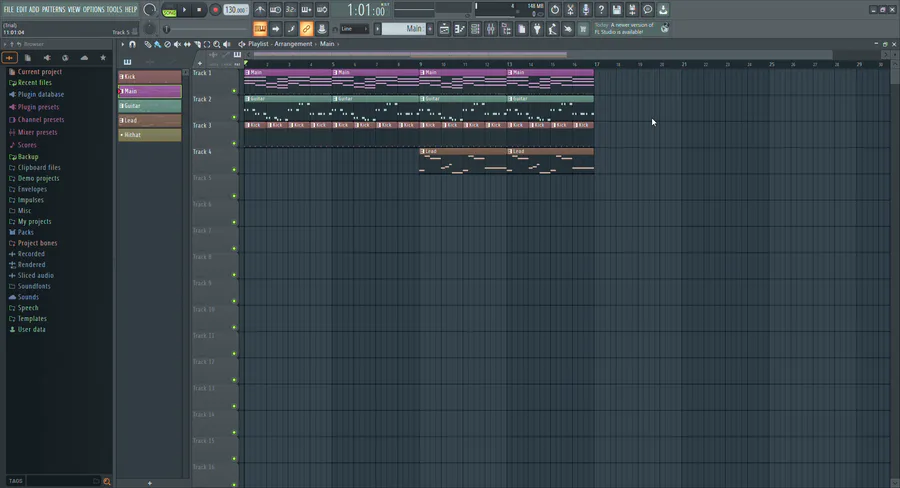Open the Mixer view icon
Image resolution: width=900 pixels, height=488 pixels.
pos(491,29)
